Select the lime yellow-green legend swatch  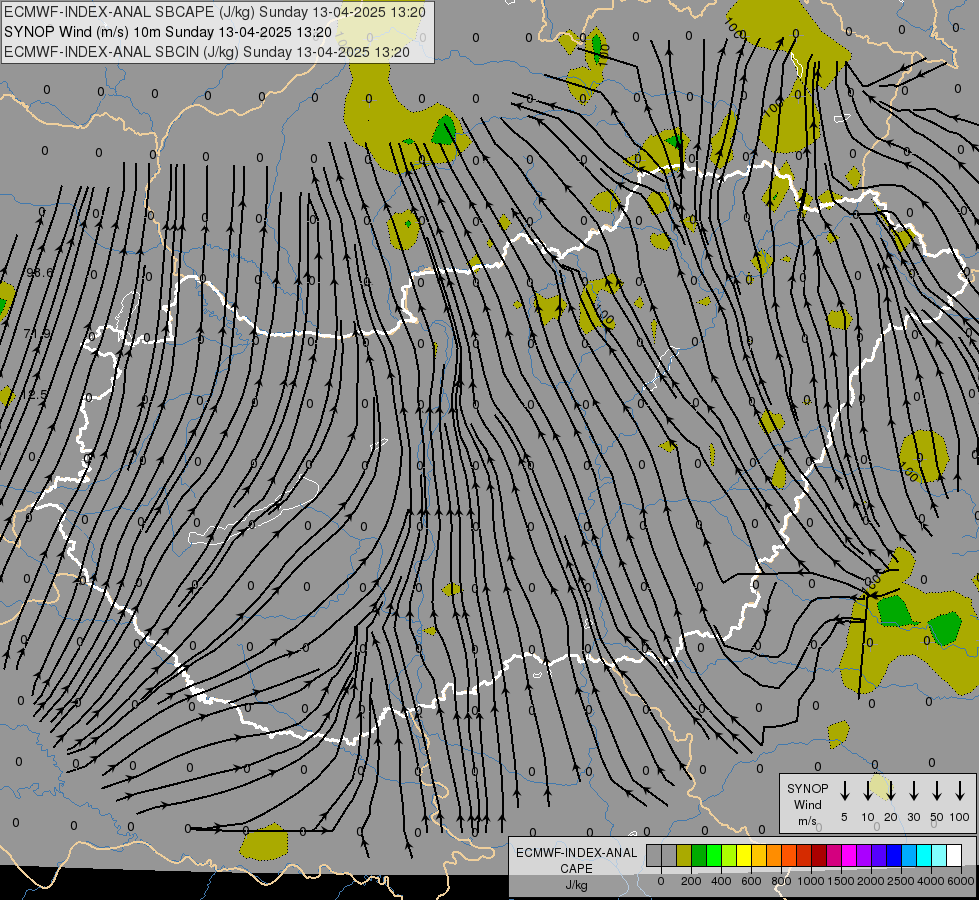tap(729, 855)
